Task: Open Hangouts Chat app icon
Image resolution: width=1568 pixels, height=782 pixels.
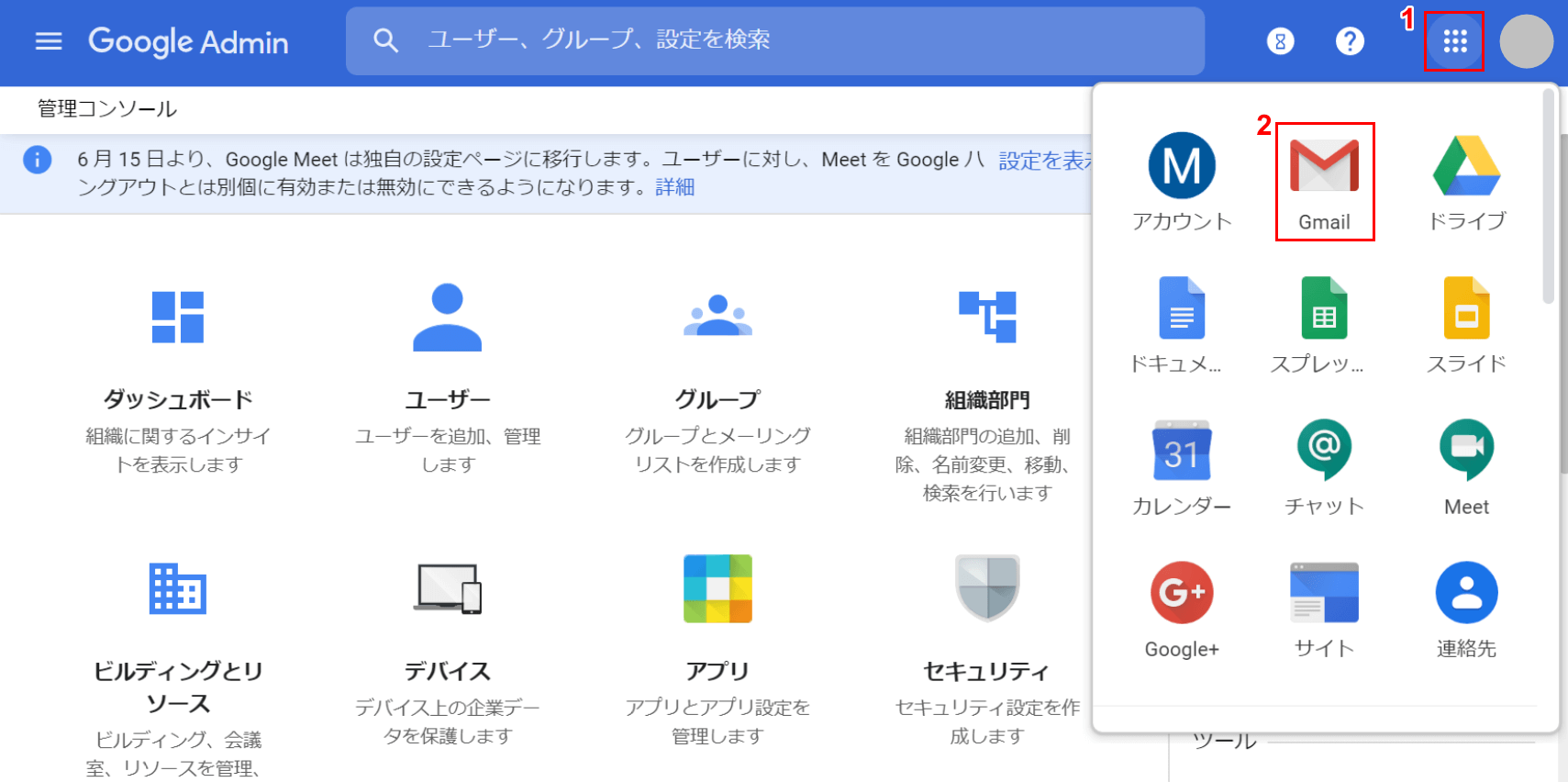Action: pos(1324,466)
